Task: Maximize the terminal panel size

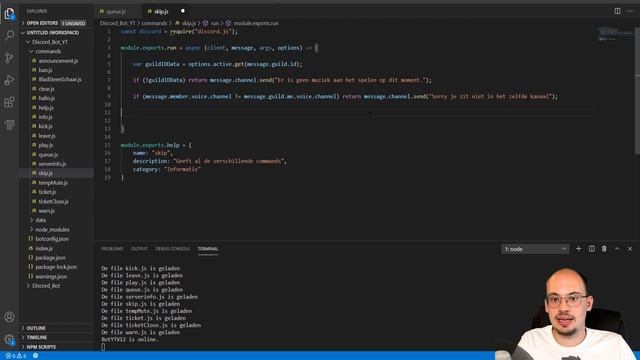Action: tap(617, 249)
